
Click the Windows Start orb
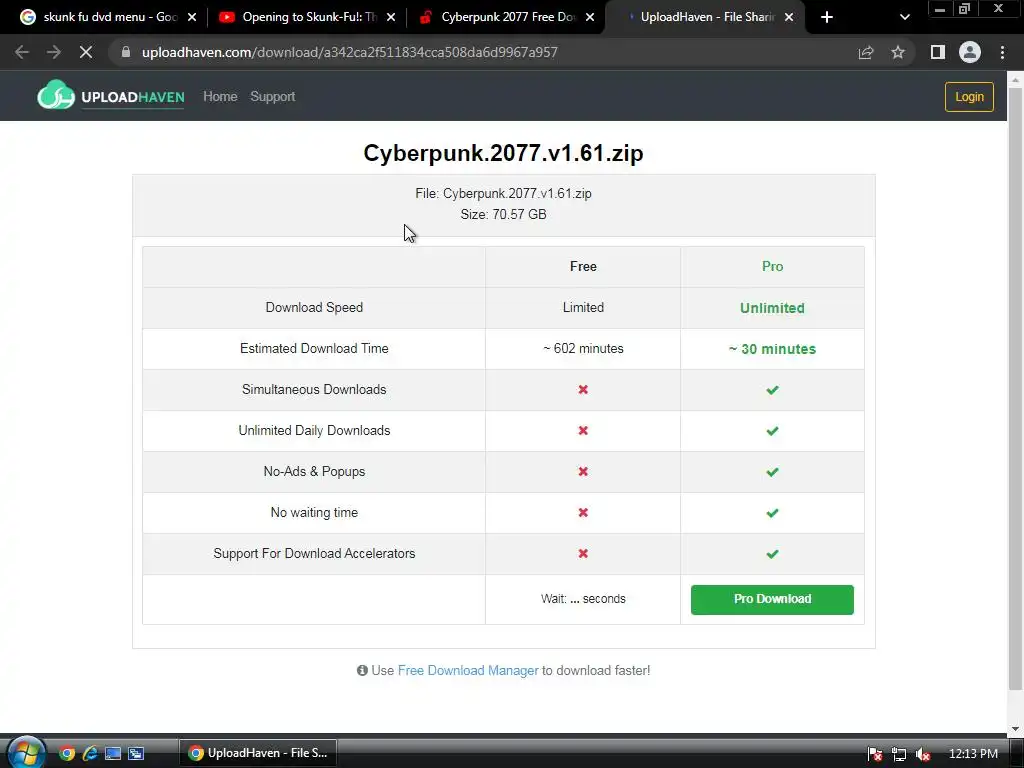[x=26, y=752]
